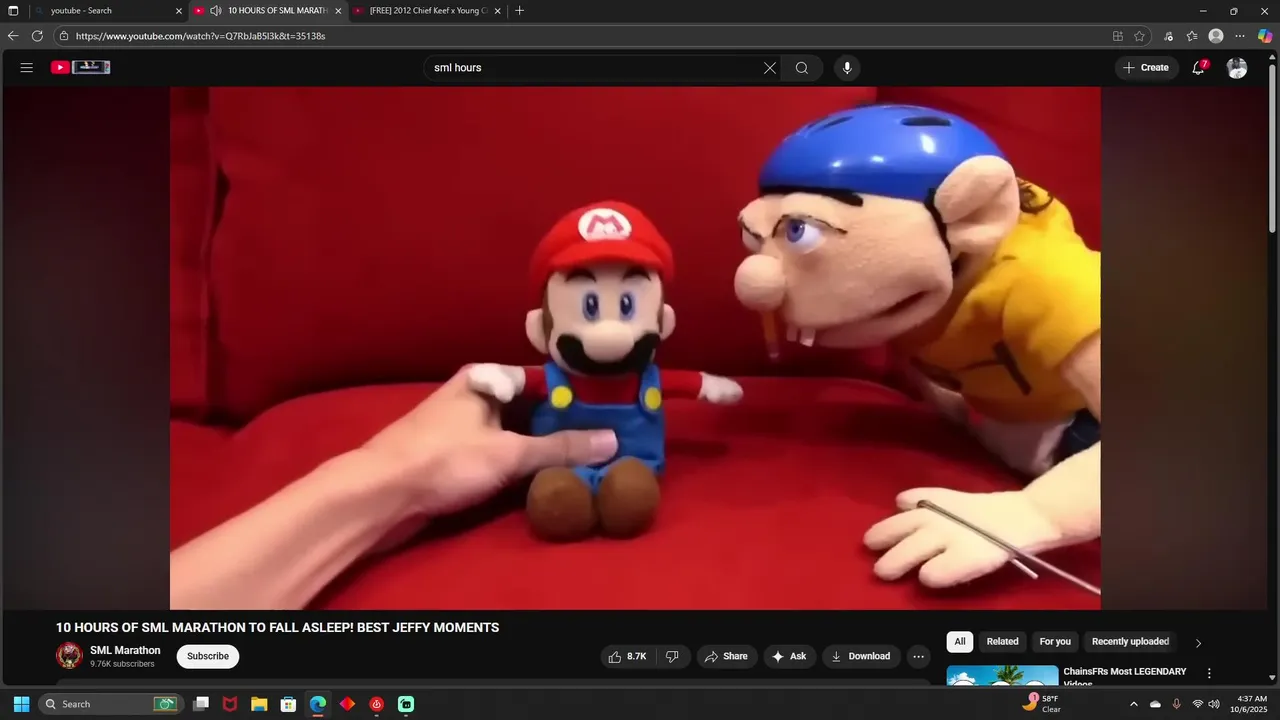
Task: Show more filter chips with right chevron
Action: coord(1198,643)
